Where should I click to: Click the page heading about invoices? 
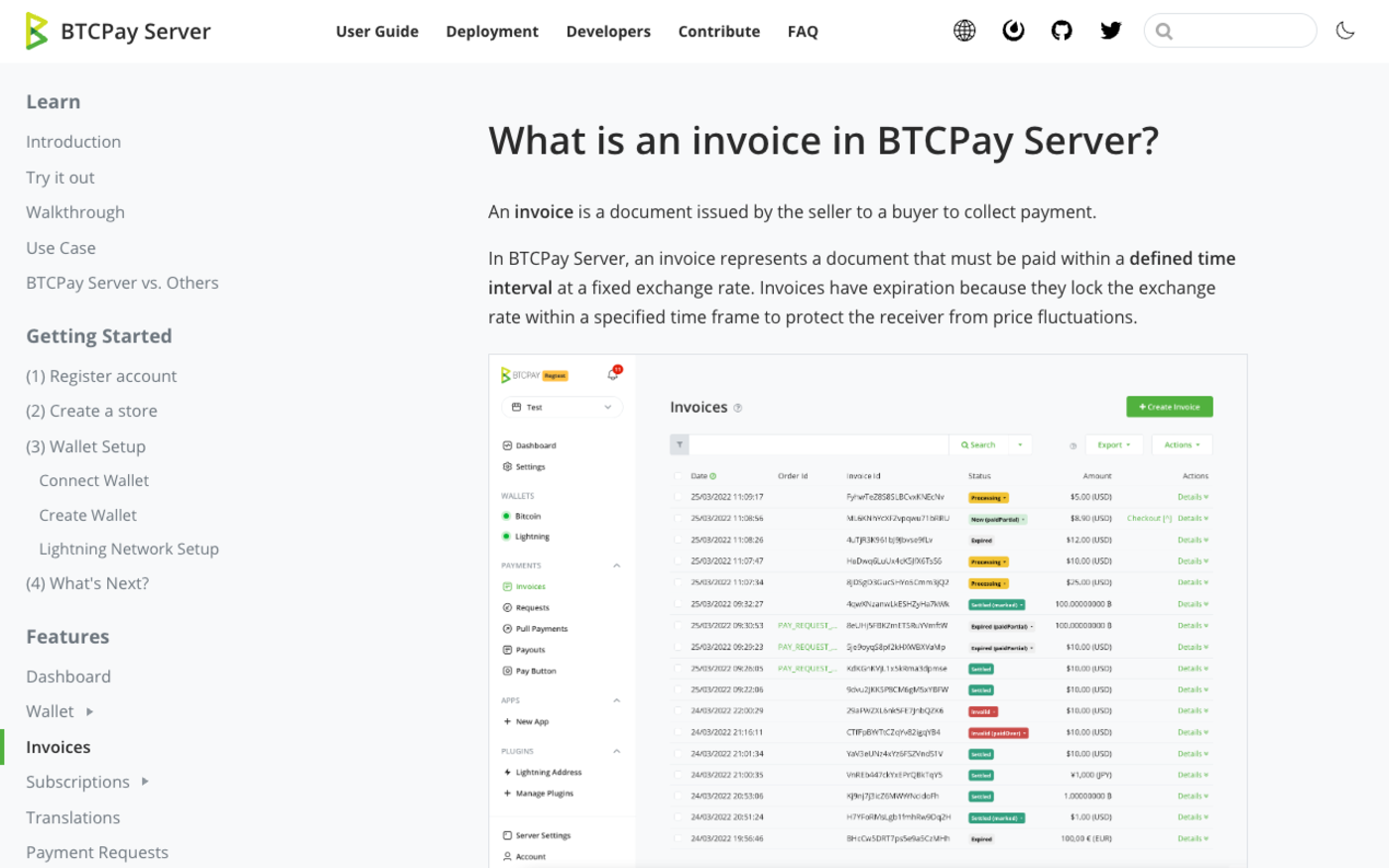point(823,141)
